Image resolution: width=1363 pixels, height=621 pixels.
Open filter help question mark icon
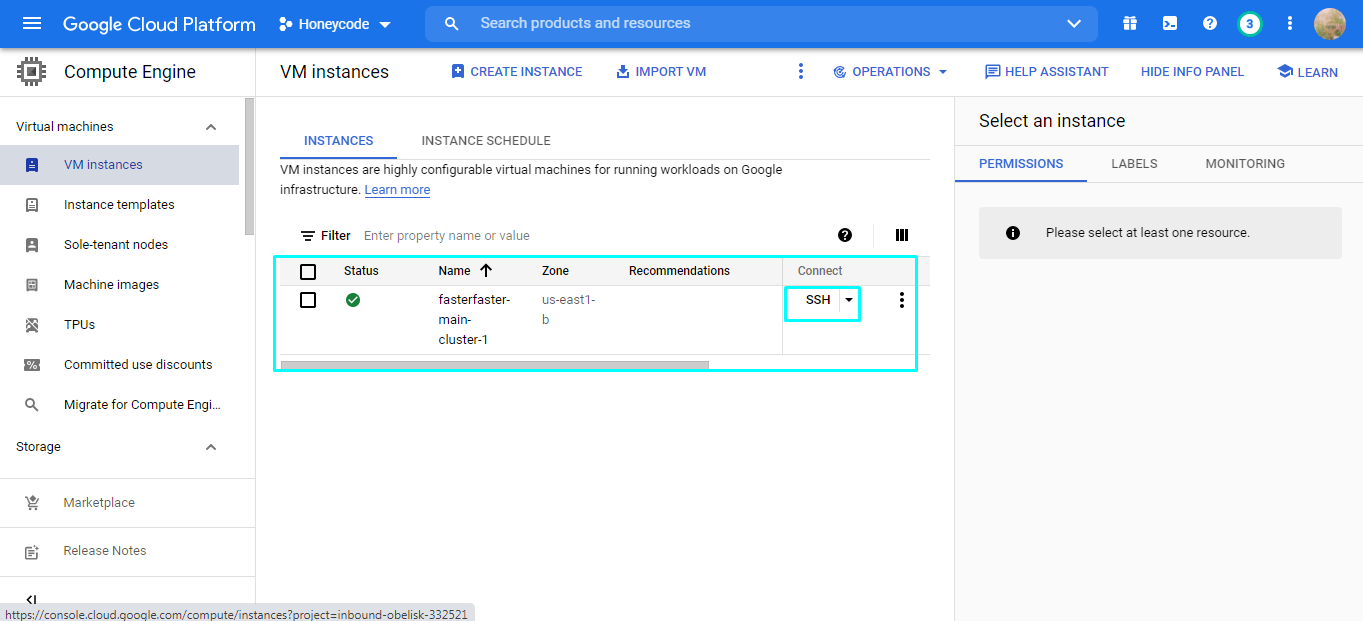[x=845, y=235]
